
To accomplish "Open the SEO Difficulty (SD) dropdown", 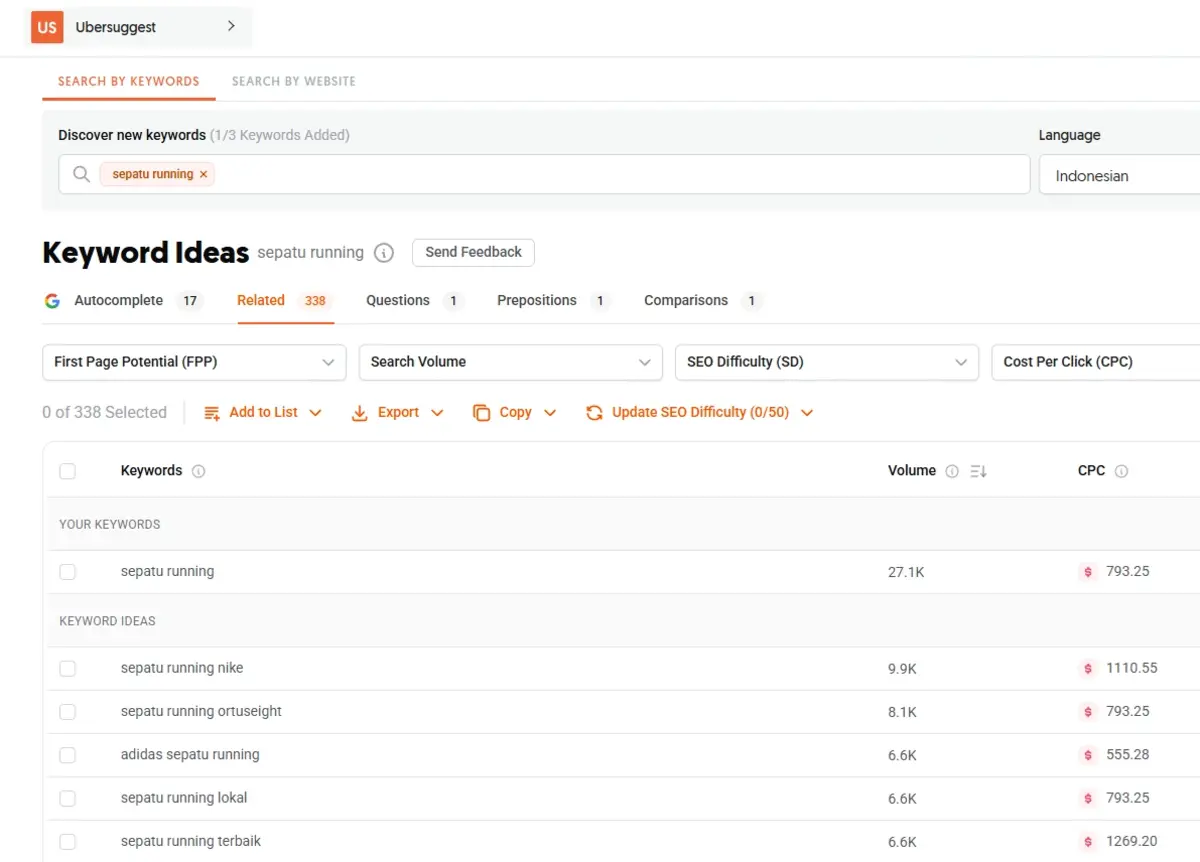I will pos(826,362).
